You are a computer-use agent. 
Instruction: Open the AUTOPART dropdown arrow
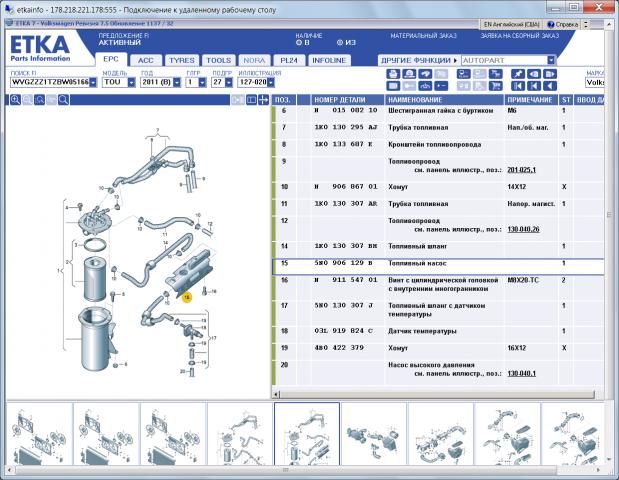click(x=551, y=60)
